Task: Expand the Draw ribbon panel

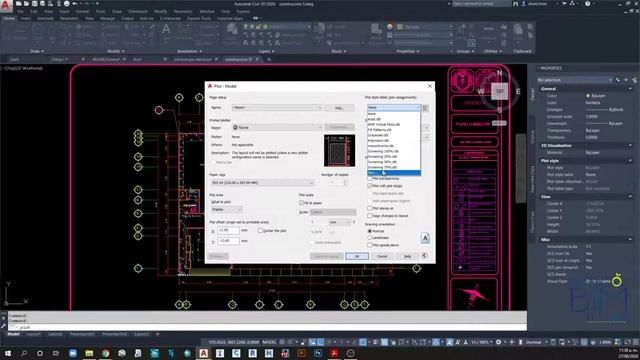Action: tap(37, 51)
